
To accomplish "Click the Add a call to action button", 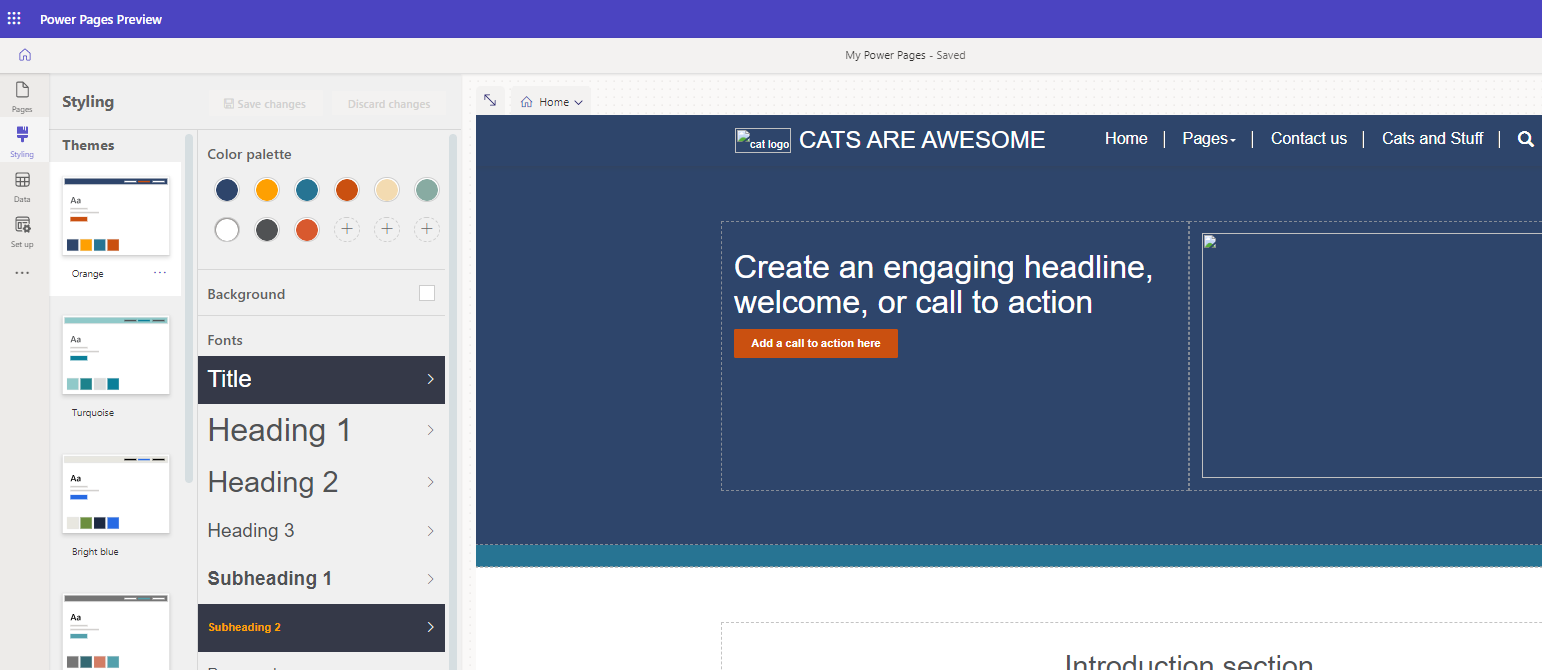I will tap(815, 343).
